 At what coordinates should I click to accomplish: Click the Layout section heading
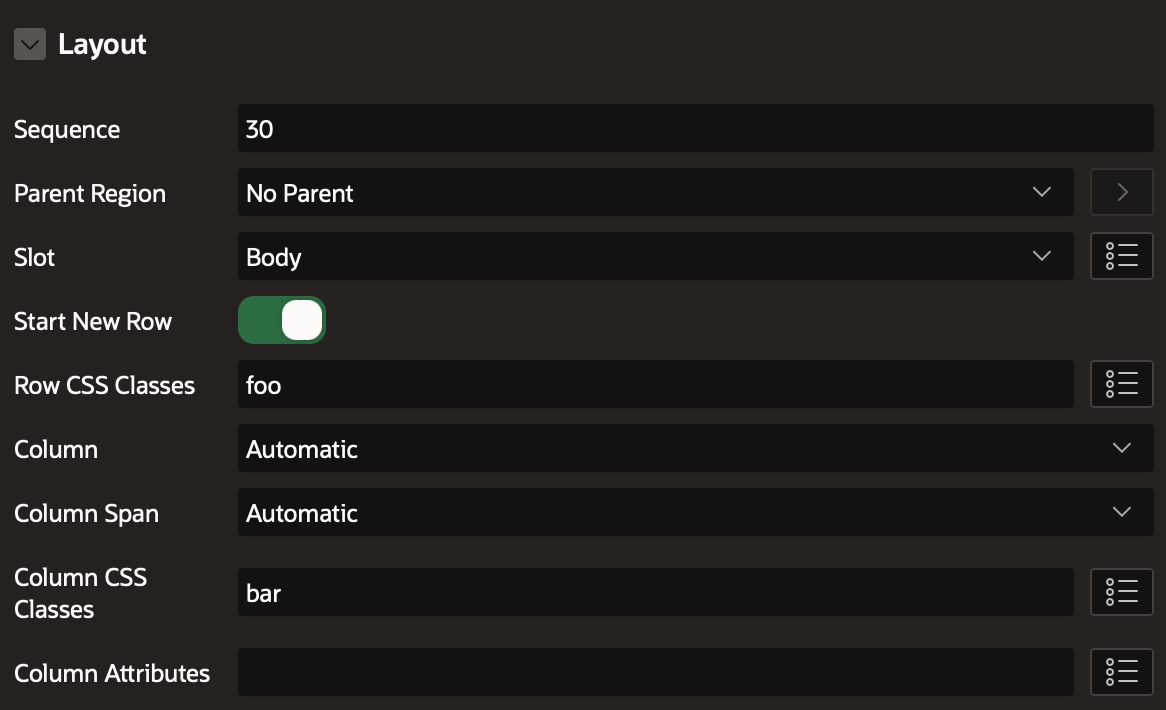tap(102, 44)
